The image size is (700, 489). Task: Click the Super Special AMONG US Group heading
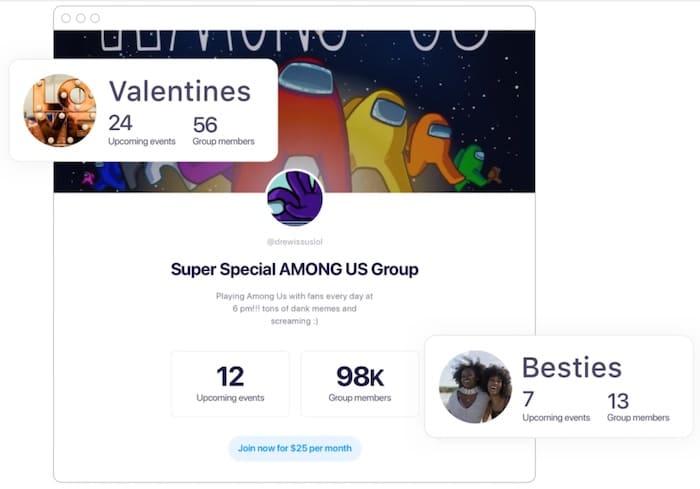(x=294, y=269)
